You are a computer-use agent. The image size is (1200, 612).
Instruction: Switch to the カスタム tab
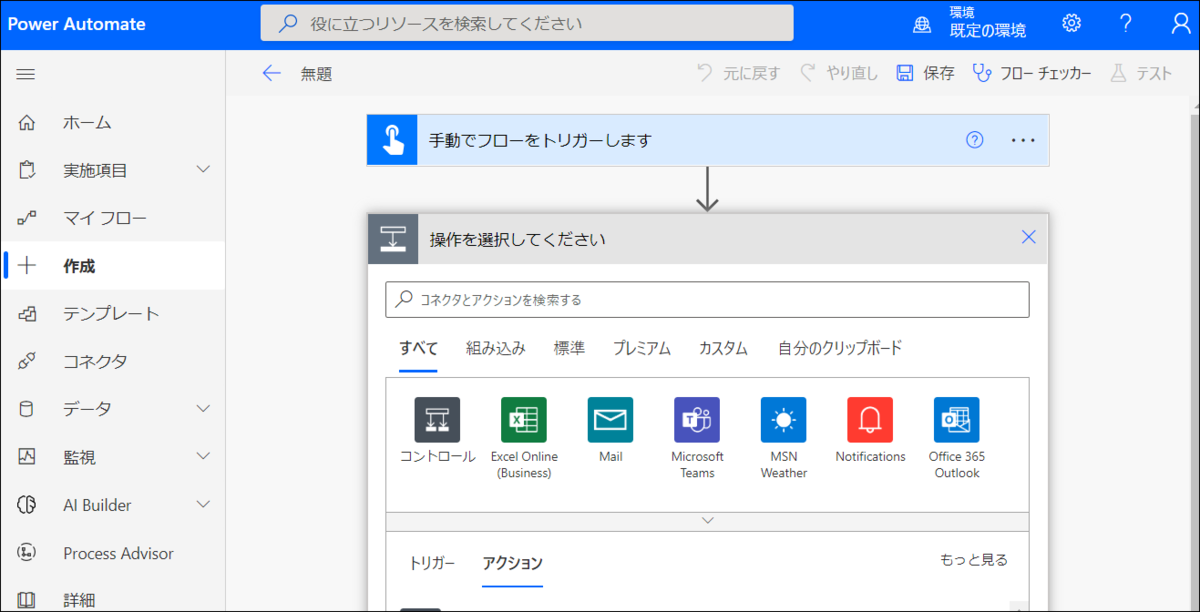pos(723,348)
